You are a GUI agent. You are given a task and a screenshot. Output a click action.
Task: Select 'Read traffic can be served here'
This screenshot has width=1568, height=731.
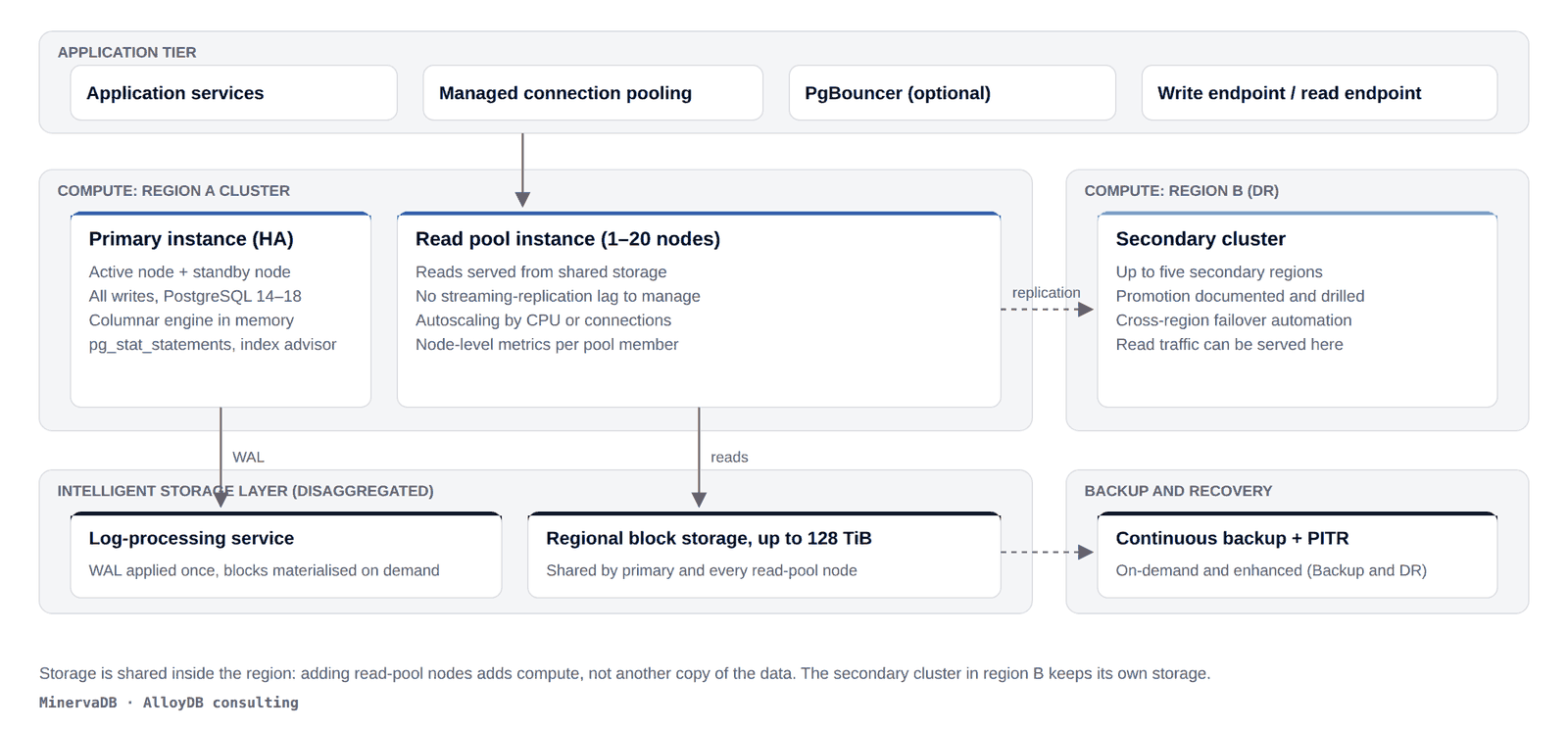click(1229, 345)
